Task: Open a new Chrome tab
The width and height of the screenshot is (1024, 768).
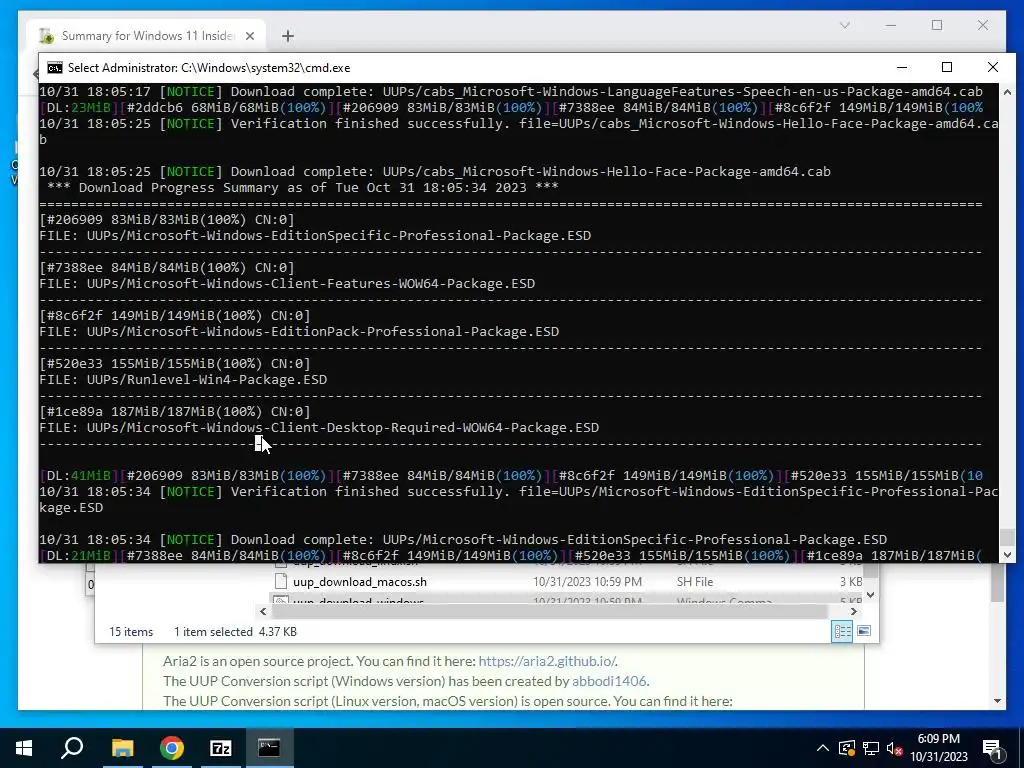Action: [287, 36]
